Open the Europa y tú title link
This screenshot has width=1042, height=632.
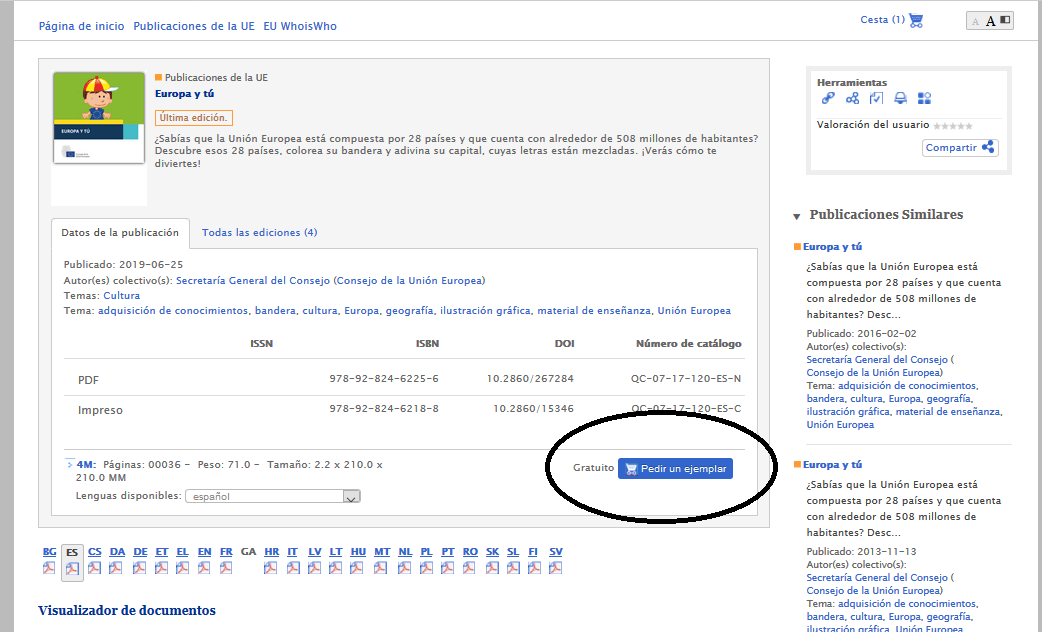pyautogui.click(x=185, y=94)
